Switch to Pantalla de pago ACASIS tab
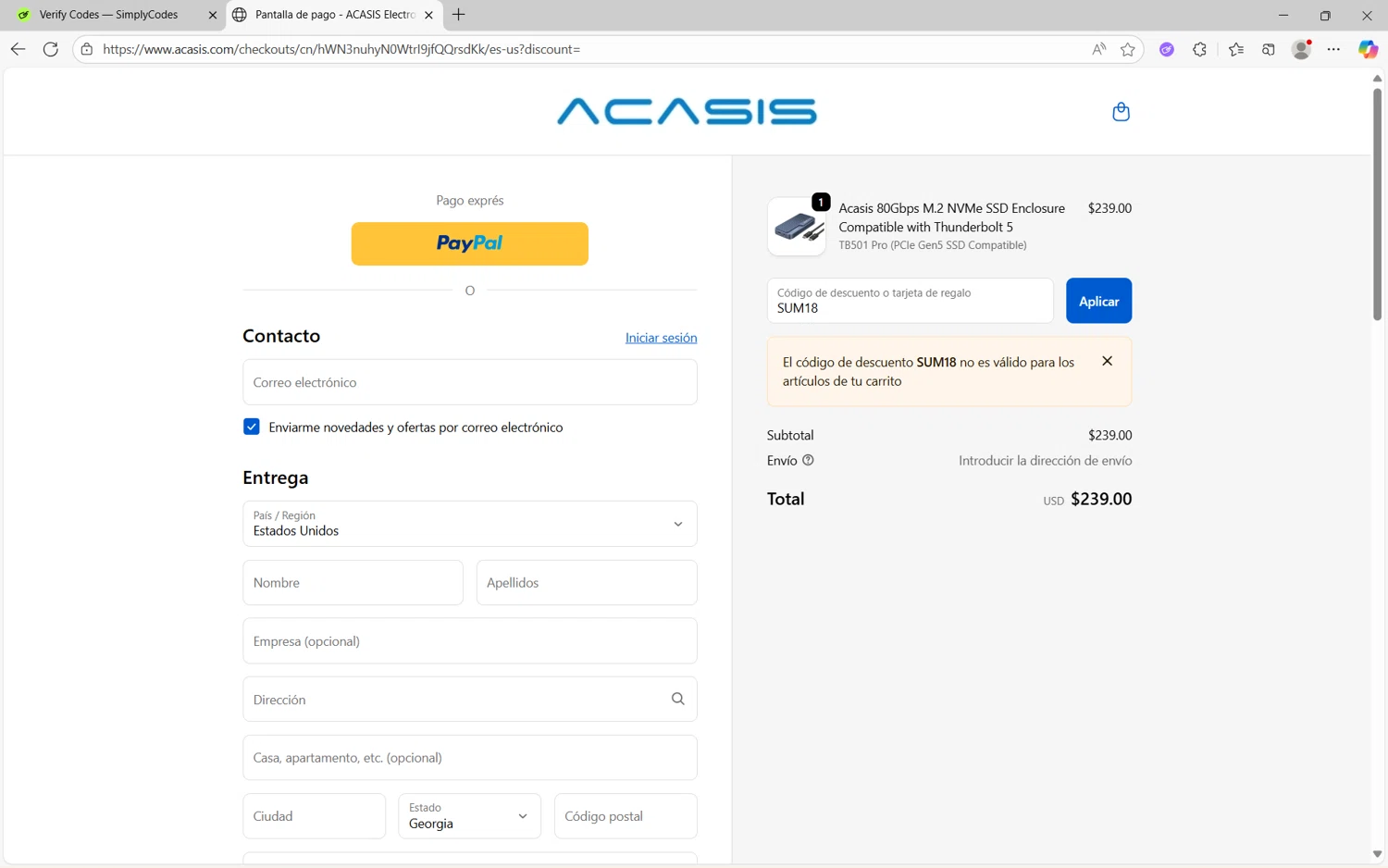The height and width of the screenshot is (868, 1388). (334, 15)
